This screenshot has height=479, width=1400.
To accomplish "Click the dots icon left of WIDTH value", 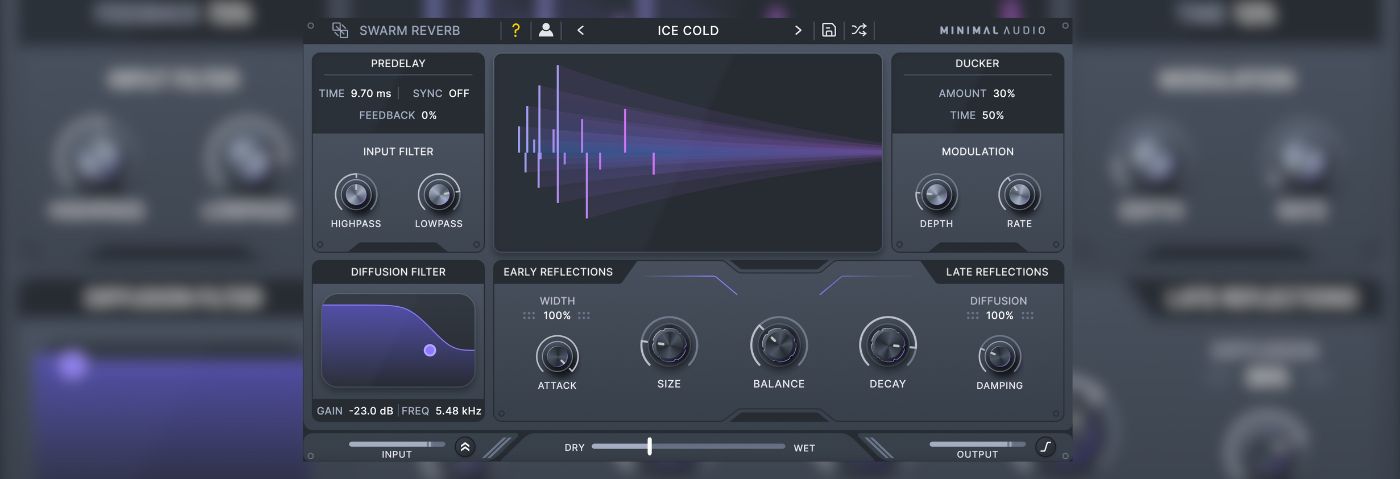I will coord(529,316).
